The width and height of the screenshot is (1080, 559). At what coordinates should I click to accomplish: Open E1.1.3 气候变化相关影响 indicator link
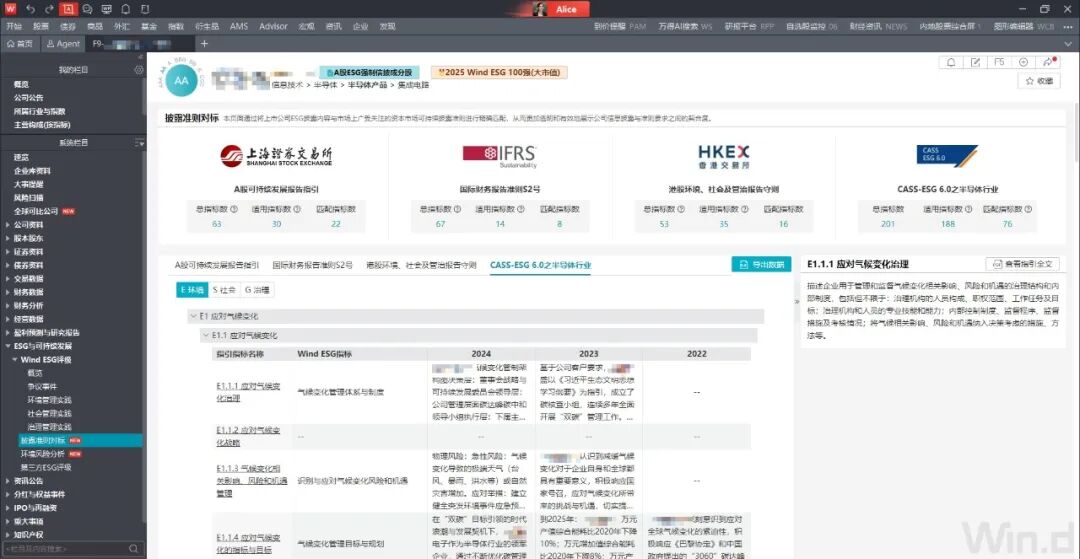pyautogui.click(x=251, y=480)
